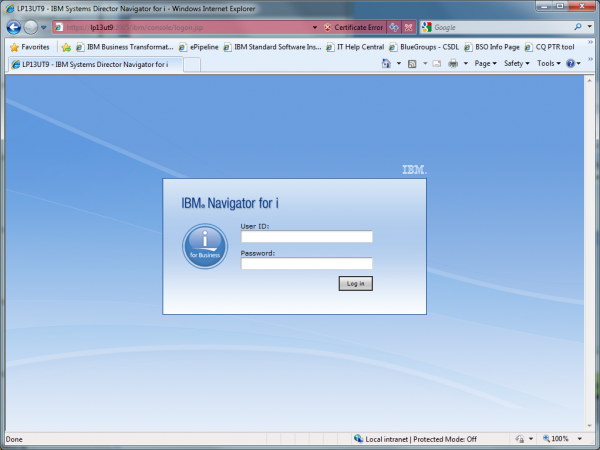This screenshot has height=450, width=600.
Task: Click the Add to Favorites bar icon
Action: (66, 47)
